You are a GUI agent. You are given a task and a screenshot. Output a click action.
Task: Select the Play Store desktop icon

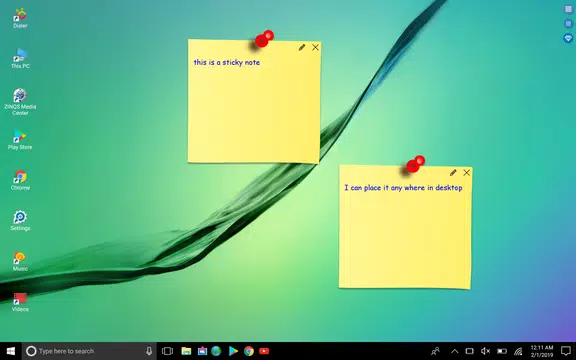[x=20, y=140]
